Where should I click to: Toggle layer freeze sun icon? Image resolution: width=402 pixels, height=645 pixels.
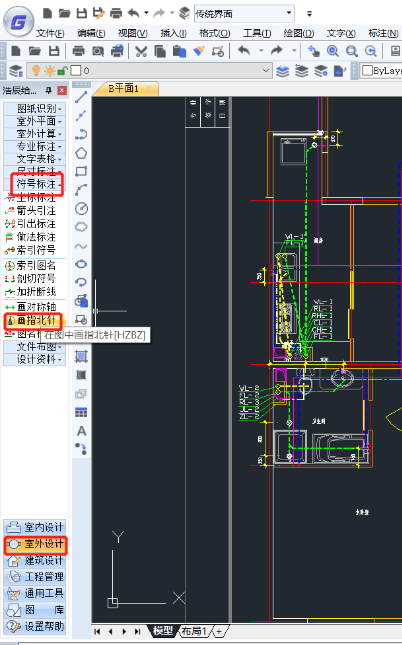click(x=50, y=71)
